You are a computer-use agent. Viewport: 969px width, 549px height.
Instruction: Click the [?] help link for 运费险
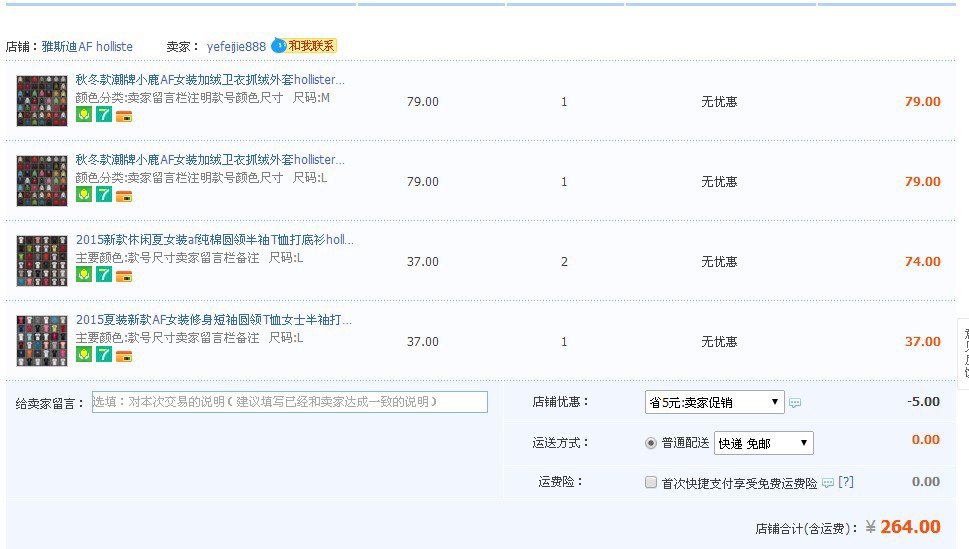pyautogui.click(x=846, y=482)
